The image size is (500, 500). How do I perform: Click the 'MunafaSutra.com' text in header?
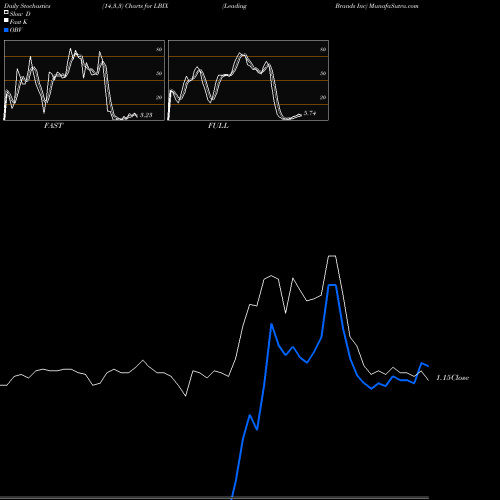pos(393,6)
